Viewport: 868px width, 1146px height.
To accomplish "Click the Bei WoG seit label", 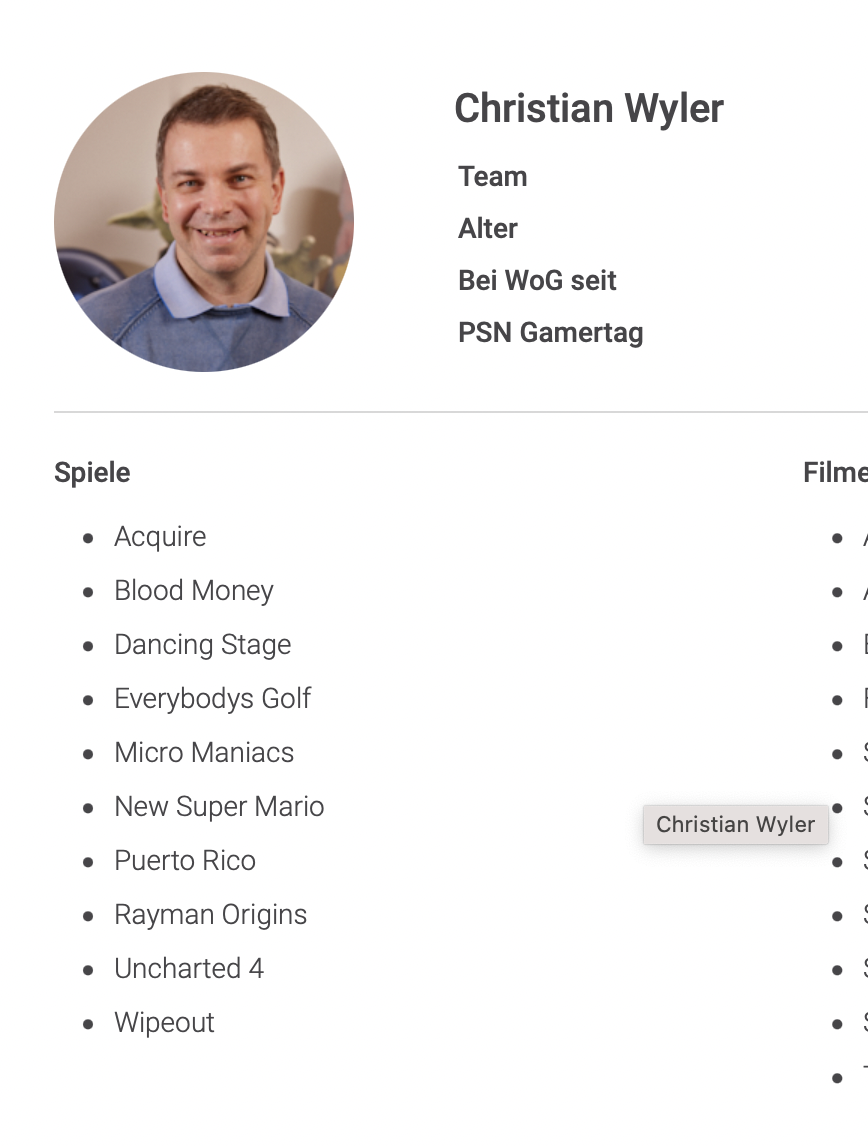I will pos(537,281).
